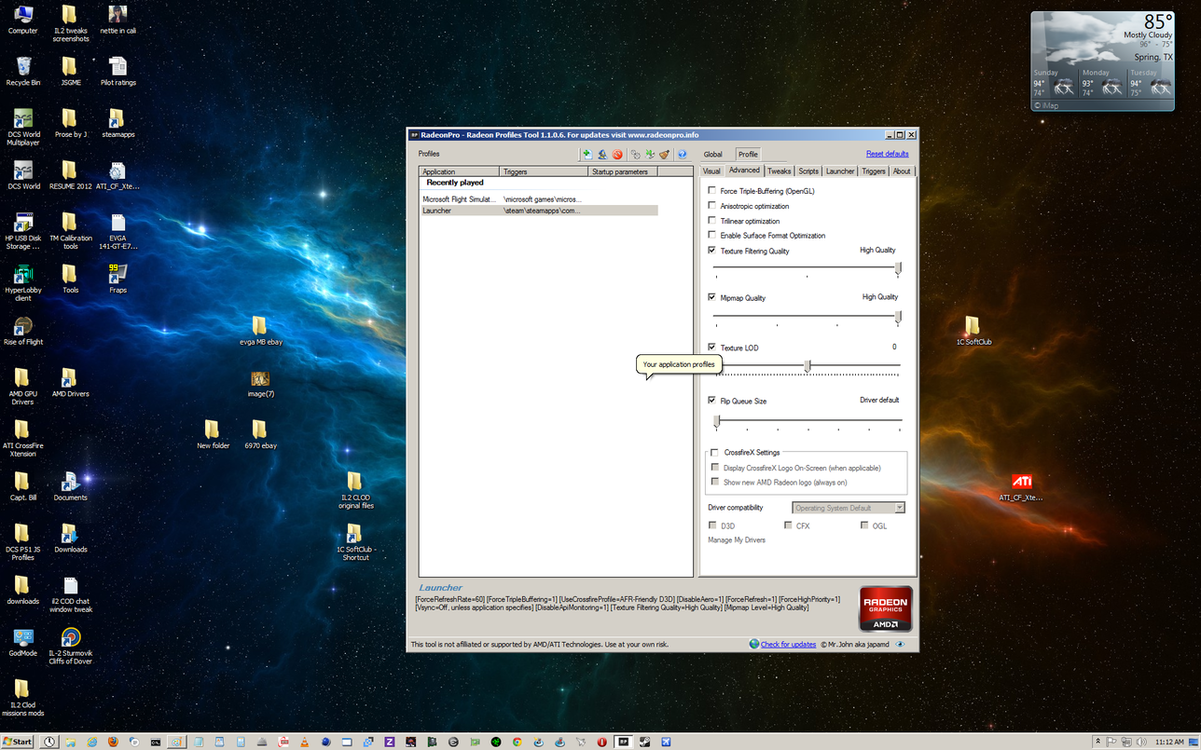Click the weather gadget on the desktop
This screenshot has width=1201, height=750.
[1102, 60]
